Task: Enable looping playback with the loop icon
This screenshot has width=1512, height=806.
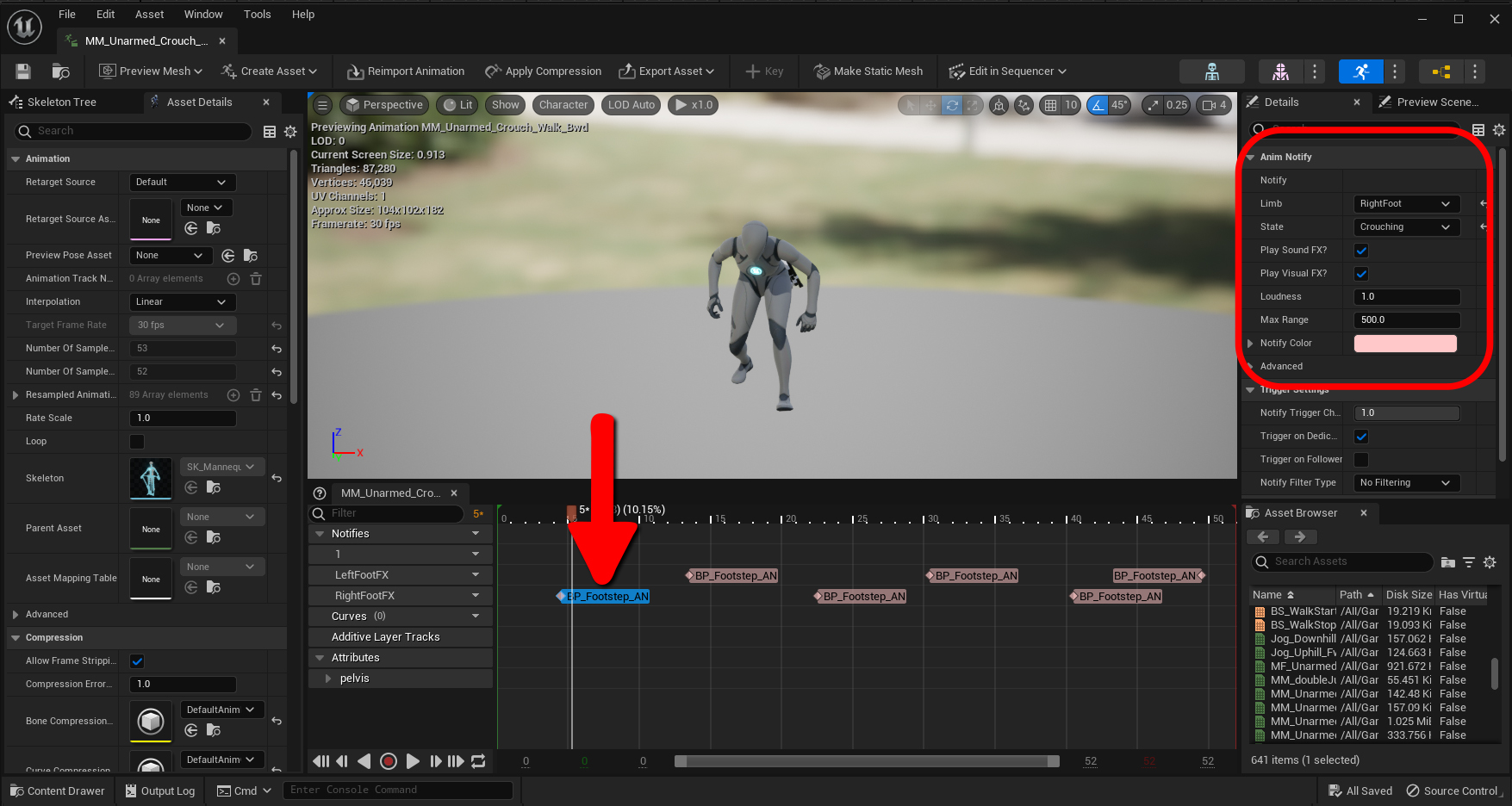Action: tap(477, 761)
